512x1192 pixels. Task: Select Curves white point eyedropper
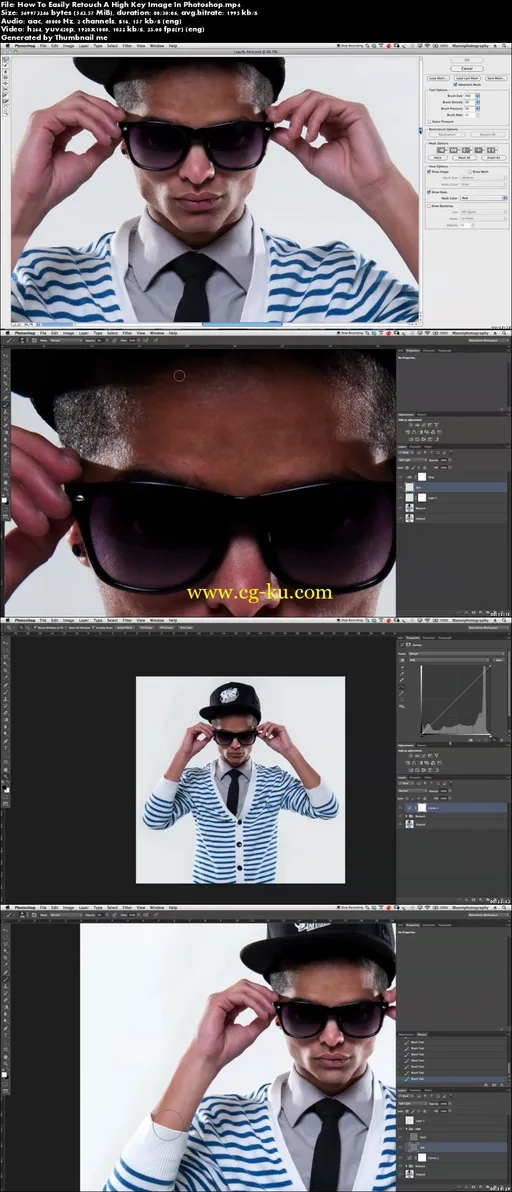click(402, 680)
